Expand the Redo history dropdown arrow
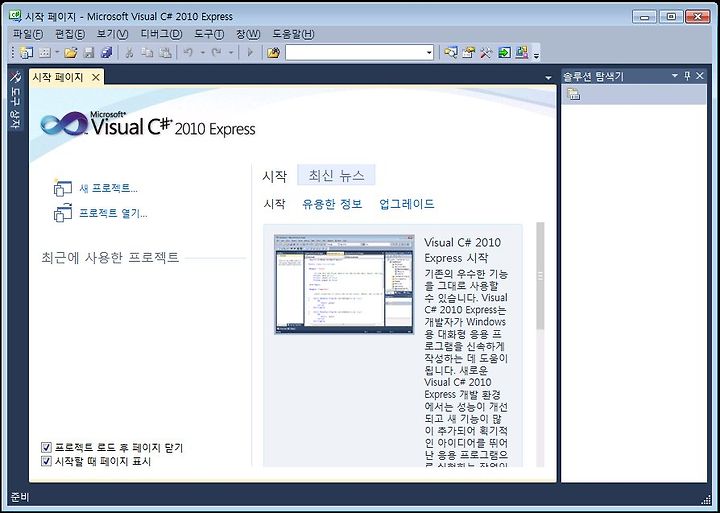The image size is (720, 513). coord(231,53)
